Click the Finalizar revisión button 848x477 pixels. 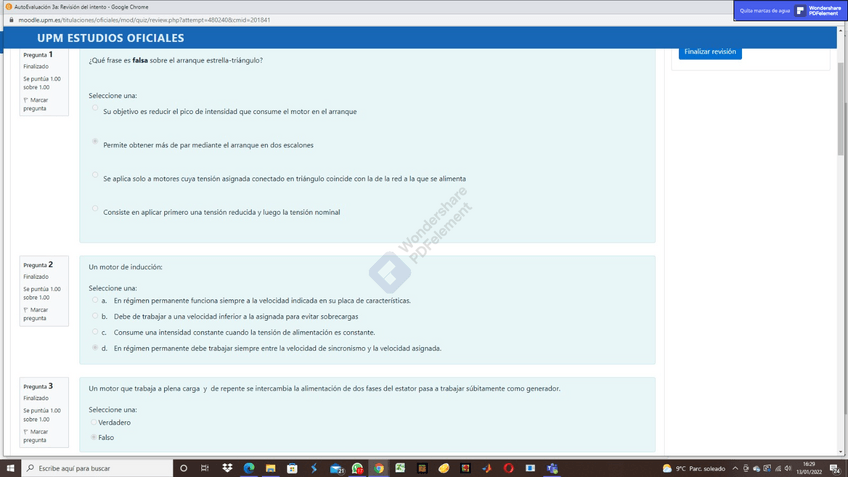pos(710,52)
